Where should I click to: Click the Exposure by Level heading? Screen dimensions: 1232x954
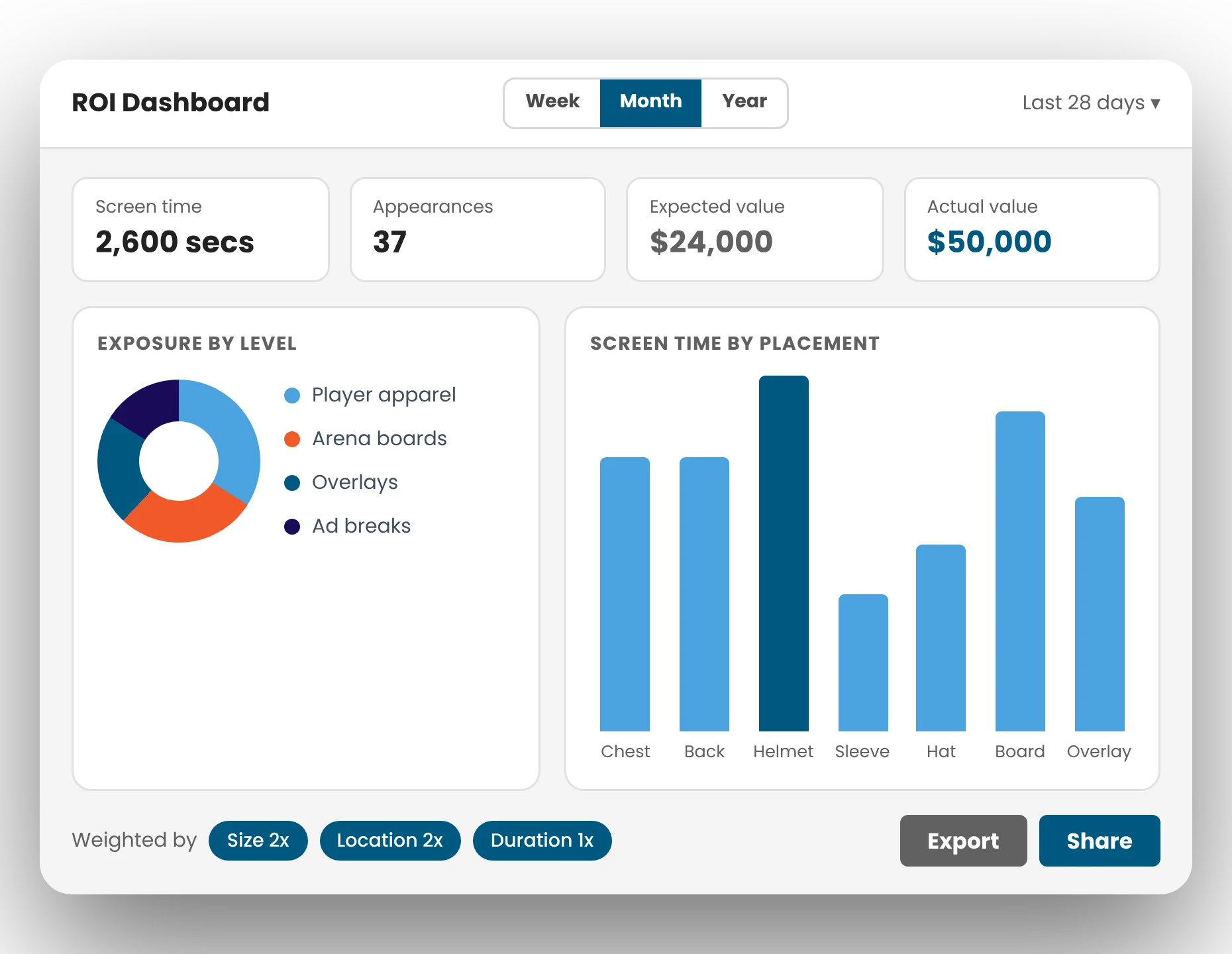coord(197,343)
